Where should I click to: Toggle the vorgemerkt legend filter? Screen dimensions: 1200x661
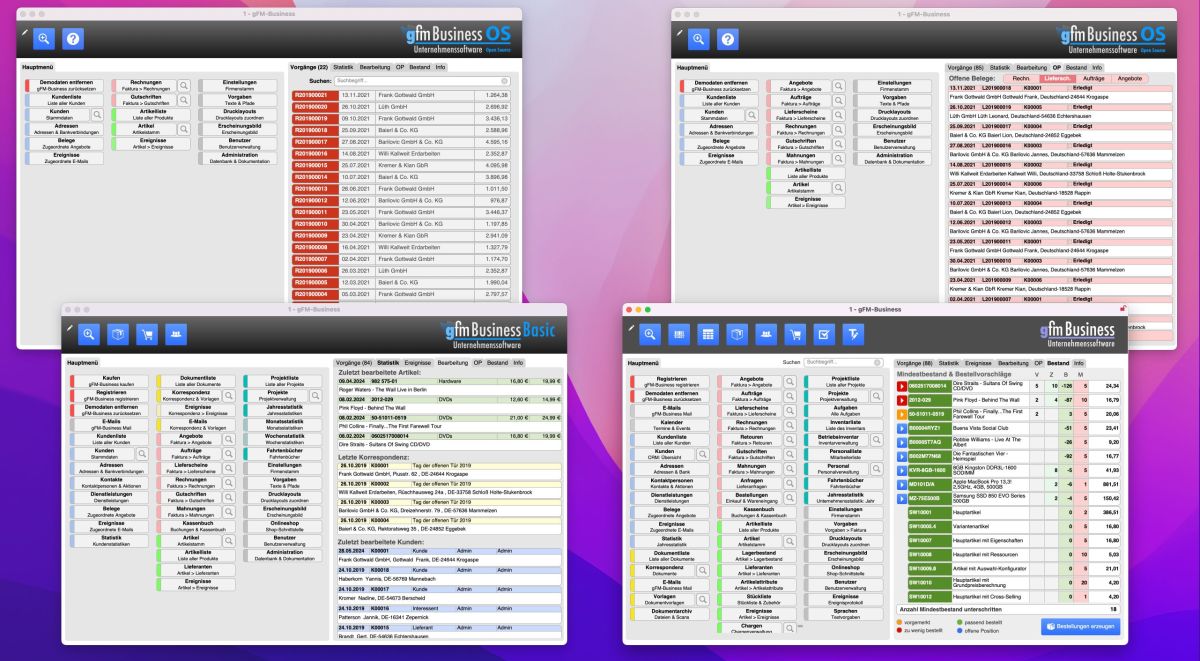tap(899, 621)
